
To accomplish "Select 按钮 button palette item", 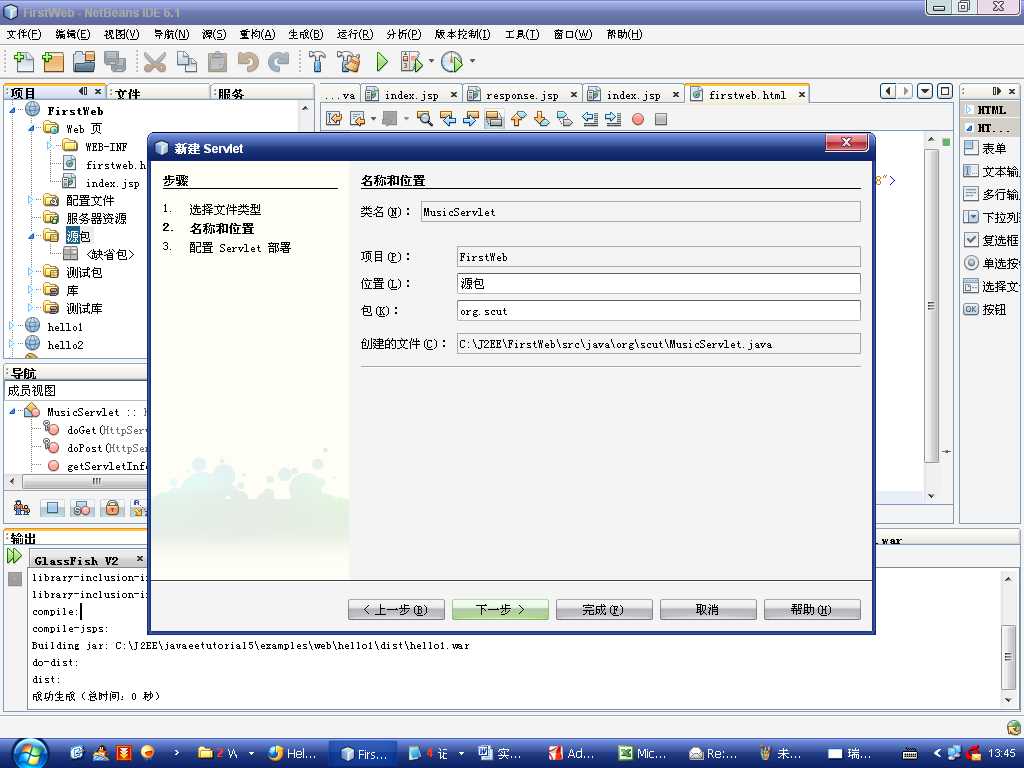I will pyautogui.click(x=986, y=310).
